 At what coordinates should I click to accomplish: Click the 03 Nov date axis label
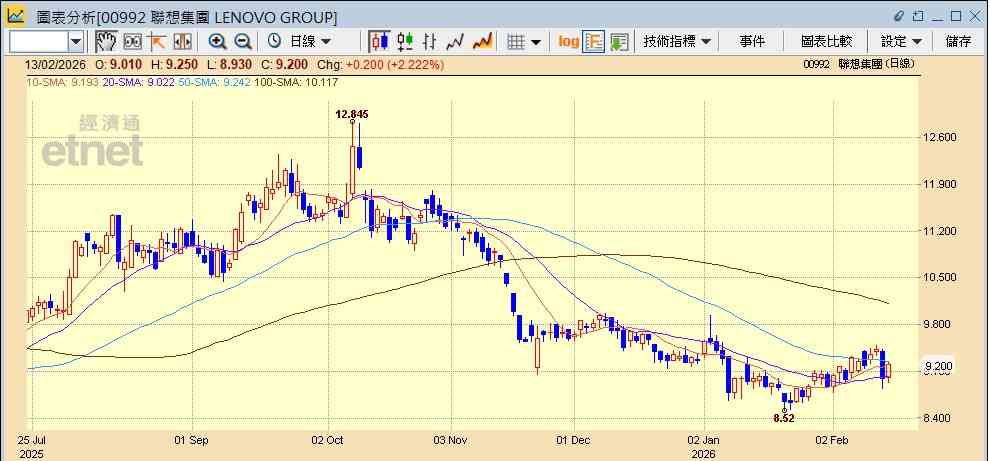click(x=451, y=440)
